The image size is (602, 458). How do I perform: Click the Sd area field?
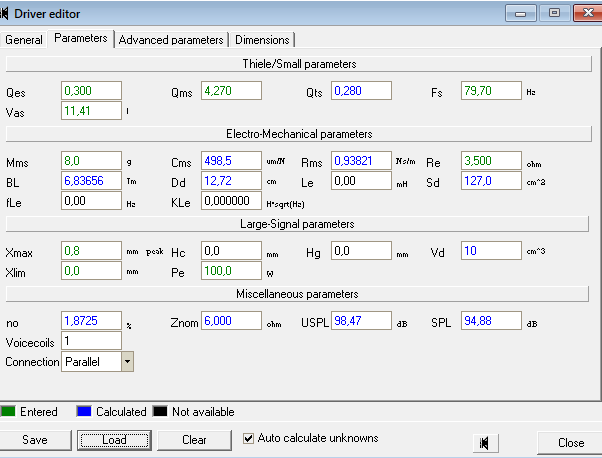[491, 180]
